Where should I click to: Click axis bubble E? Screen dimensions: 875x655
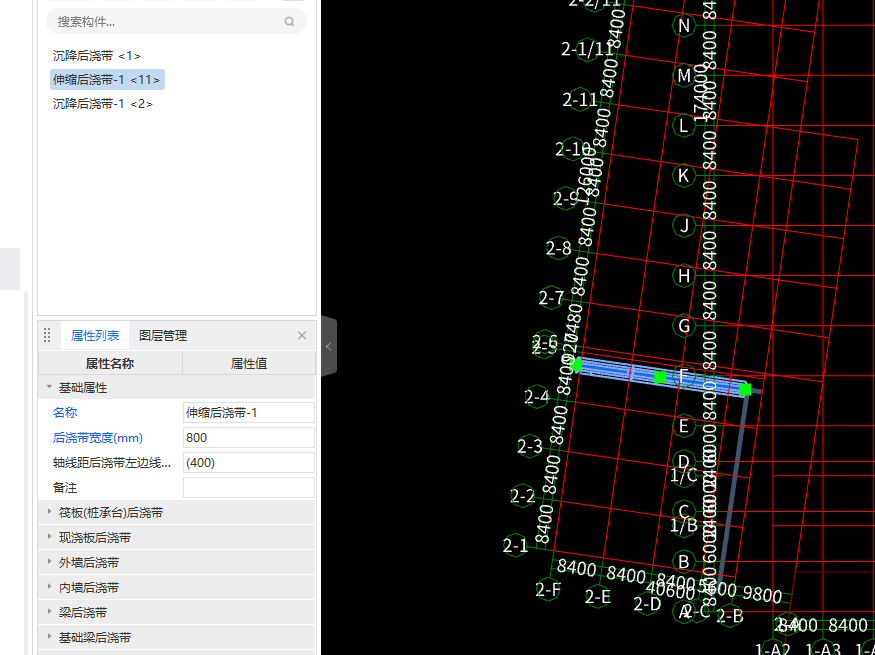point(684,426)
